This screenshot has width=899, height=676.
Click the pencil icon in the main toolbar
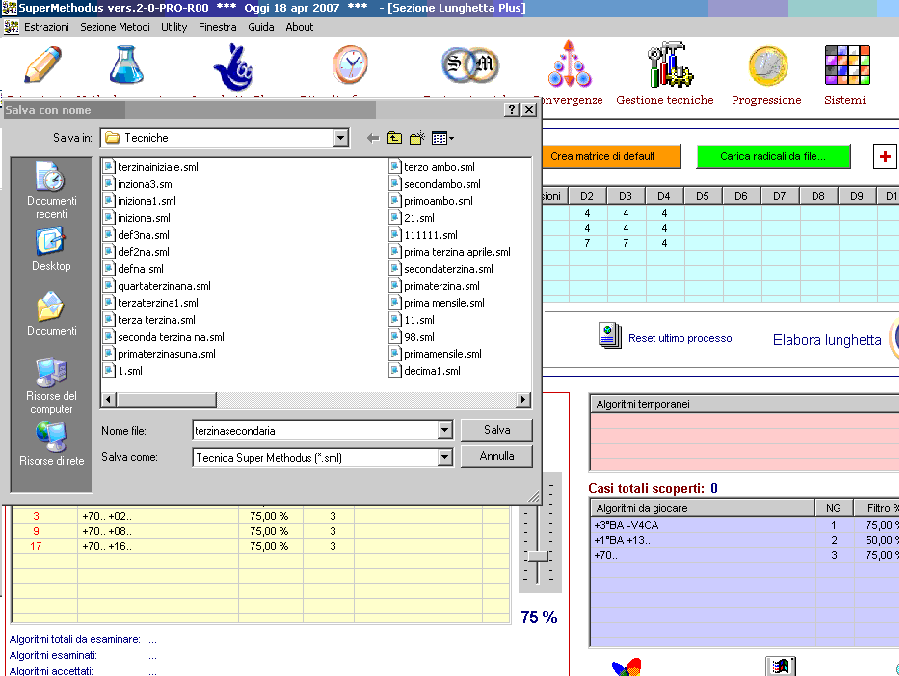[43, 64]
